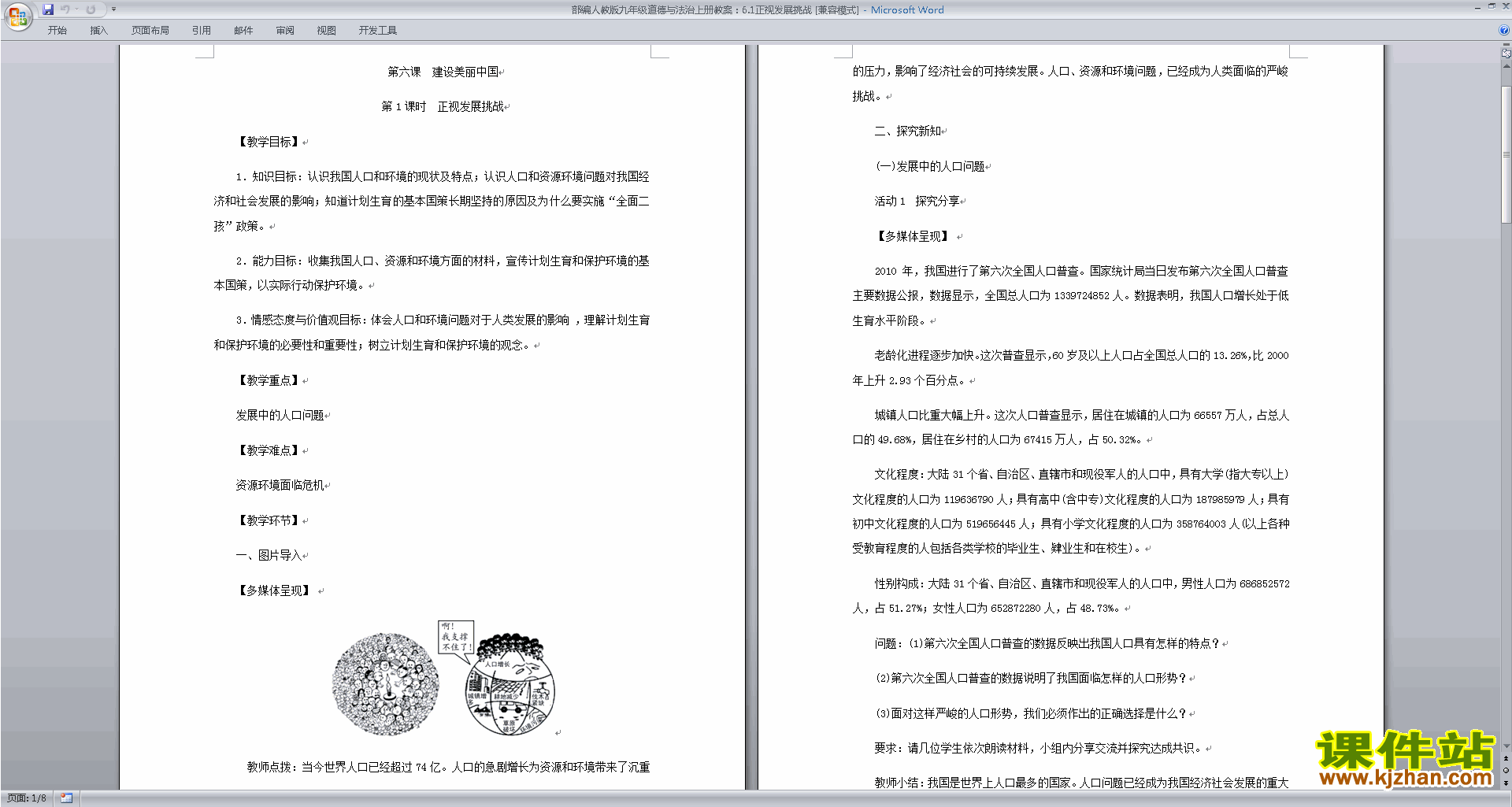This screenshot has width=1512, height=807.
Task: Click the vertical scrollbar up arrow
Action: point(1506,66)
